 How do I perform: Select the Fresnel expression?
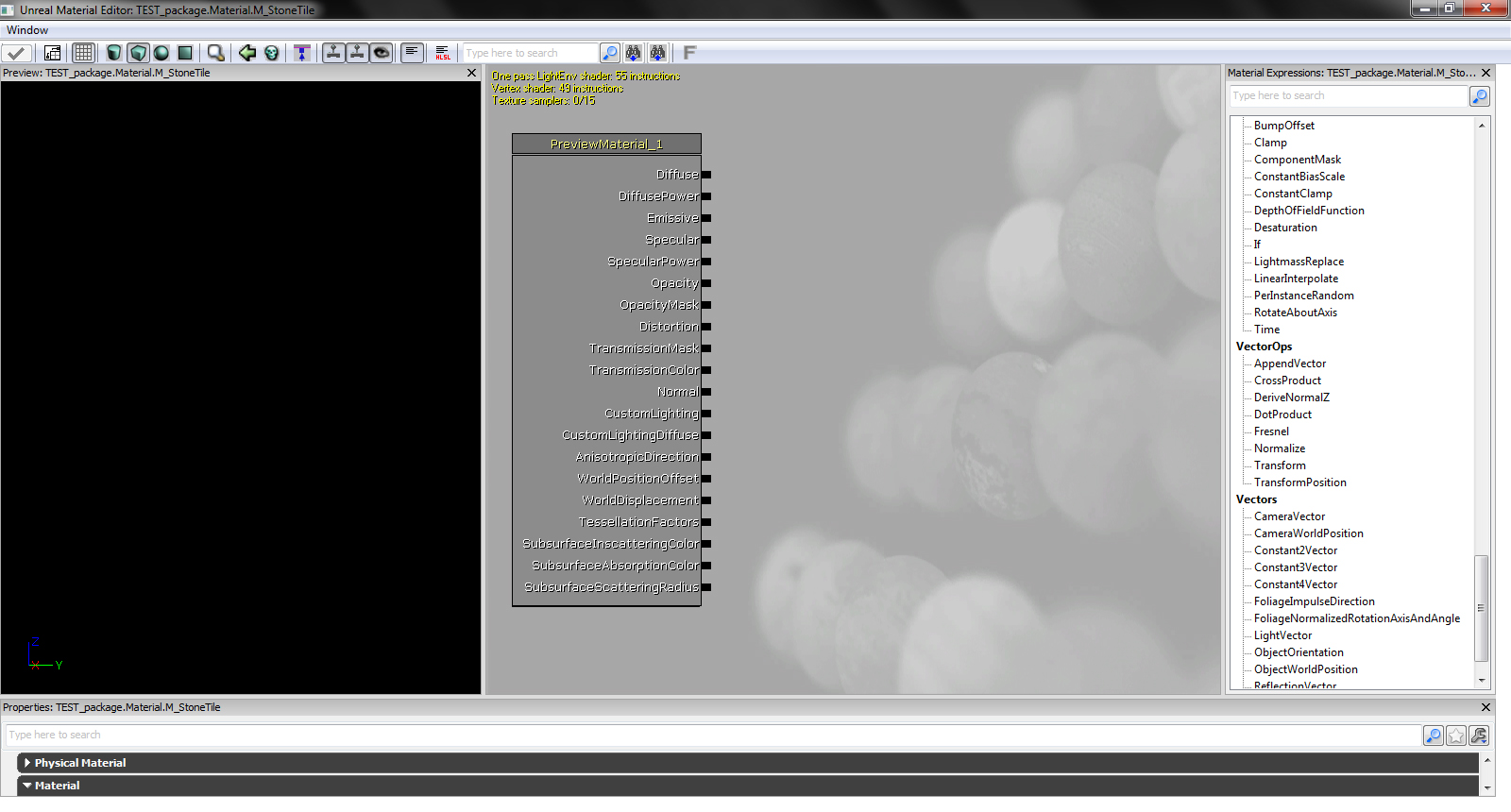(1271, 431)
